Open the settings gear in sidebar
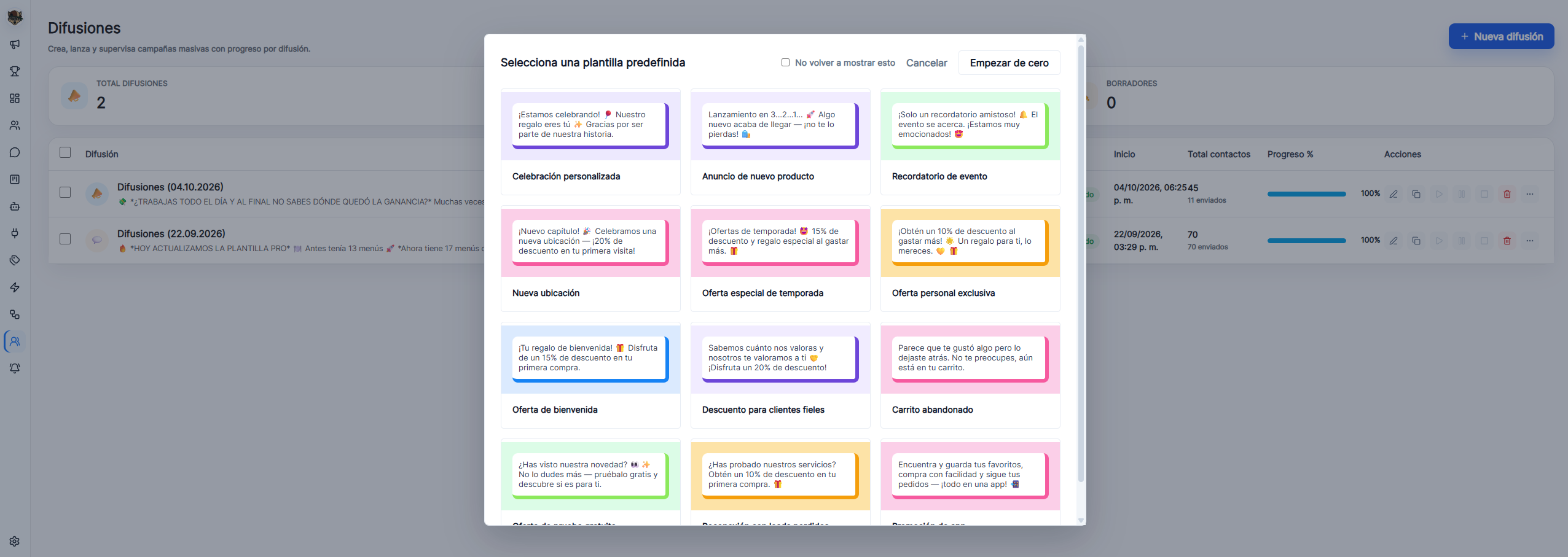This screenshot has width=1568, height=557. (15, 542)
